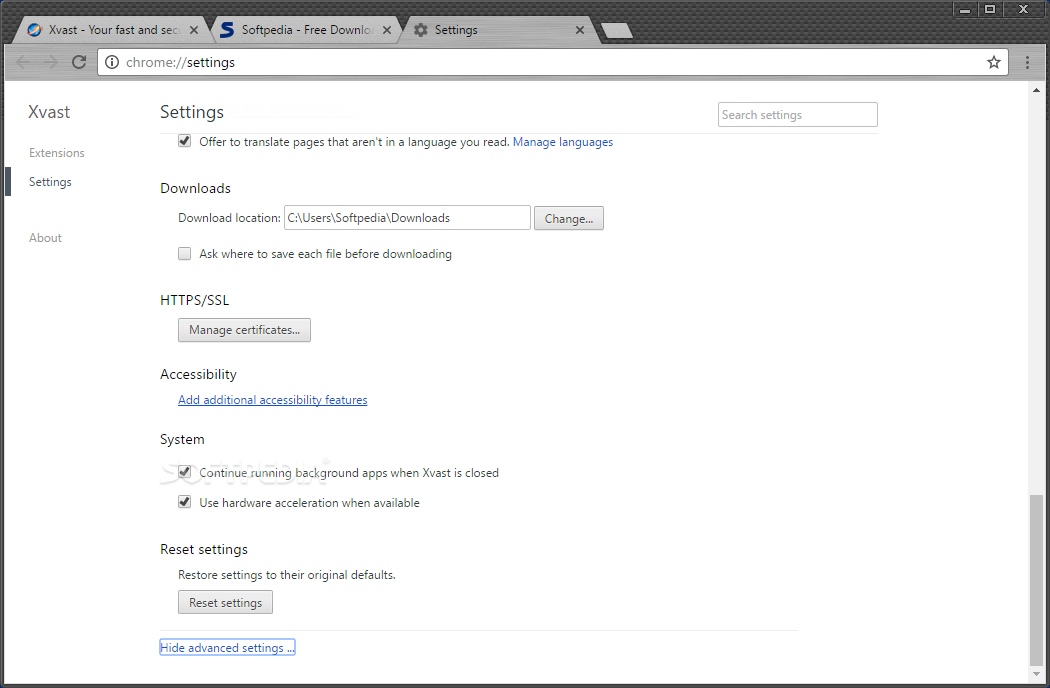
Task: Click the 'Restore settings to their original defaults.' text
Action: [x=287, y=575]
